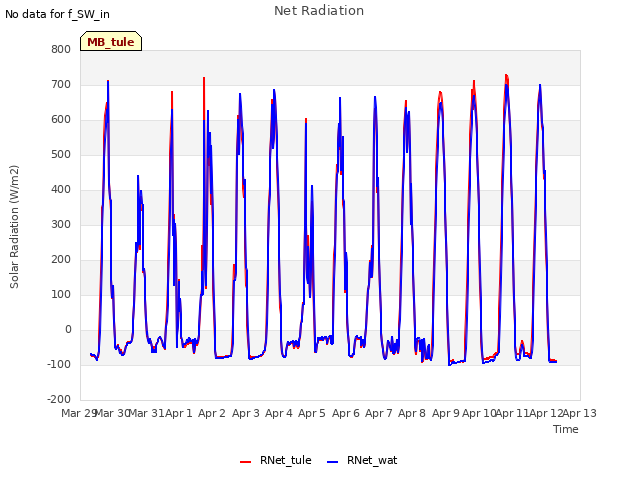Click the Apr 3 x-axis label
The height and width of the screenshot is (480, 640).
(246, 413)
